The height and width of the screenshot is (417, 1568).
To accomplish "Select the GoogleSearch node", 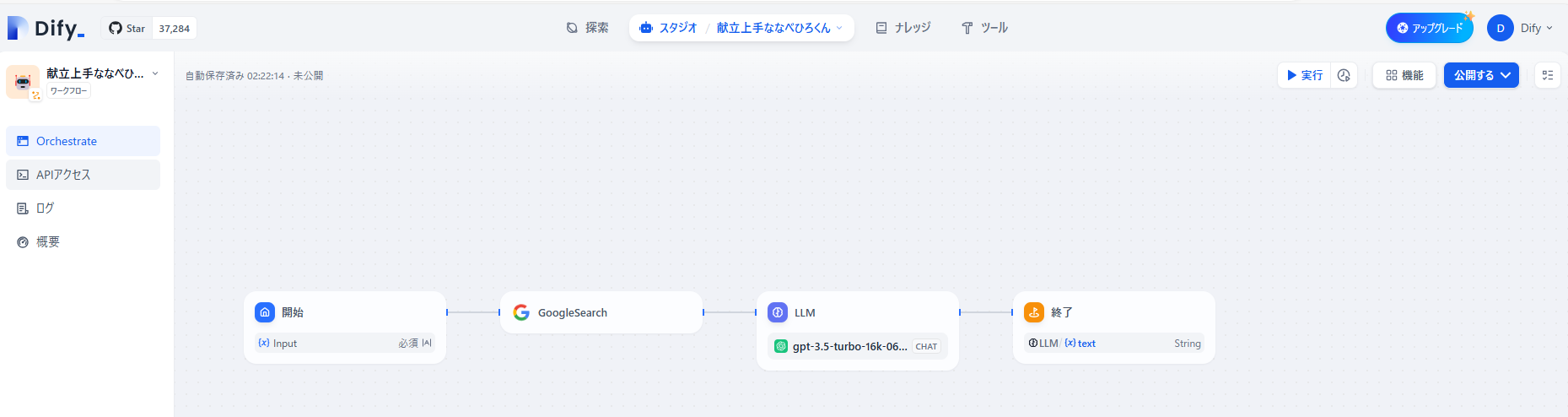I will 601,312.
